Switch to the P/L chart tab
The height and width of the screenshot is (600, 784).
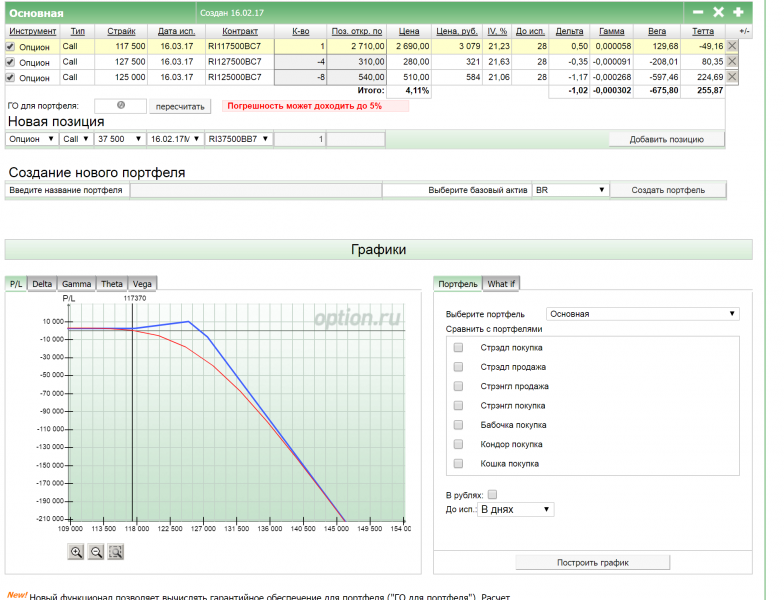[16, 284]
